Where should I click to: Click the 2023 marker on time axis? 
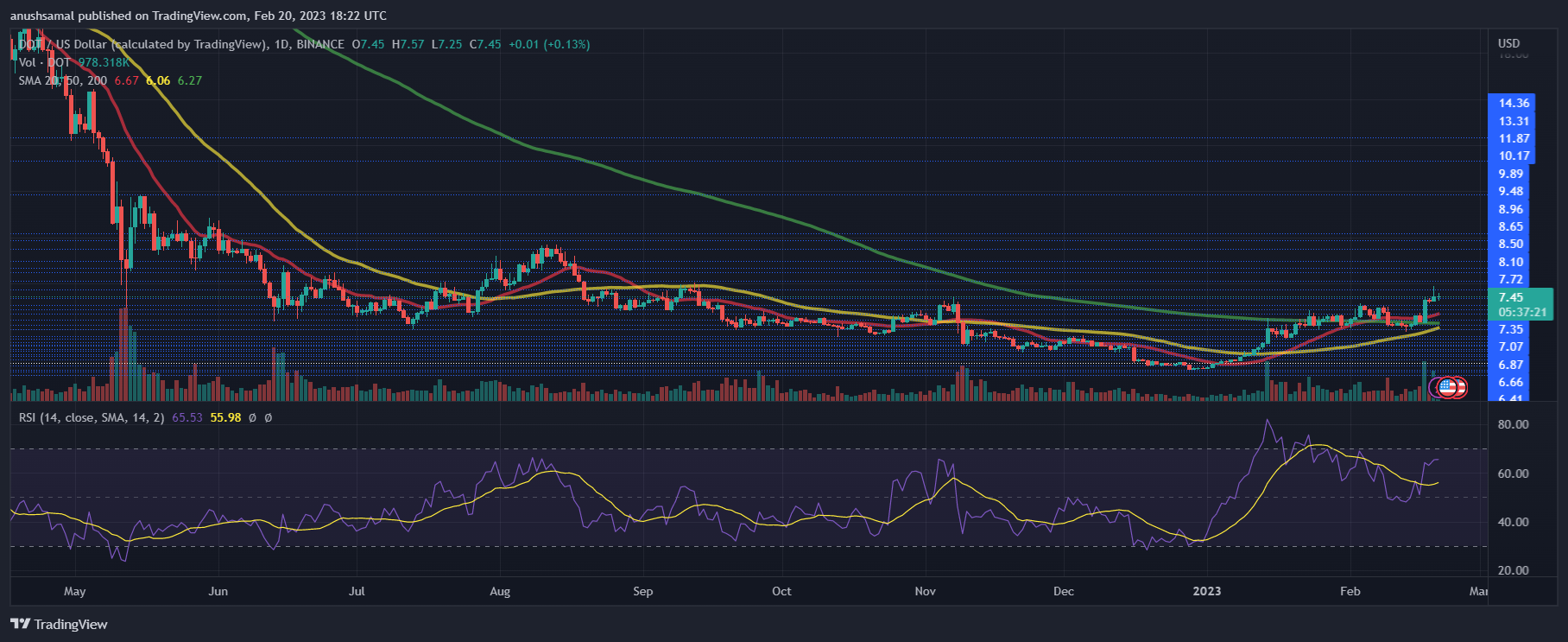point(1206,591)
